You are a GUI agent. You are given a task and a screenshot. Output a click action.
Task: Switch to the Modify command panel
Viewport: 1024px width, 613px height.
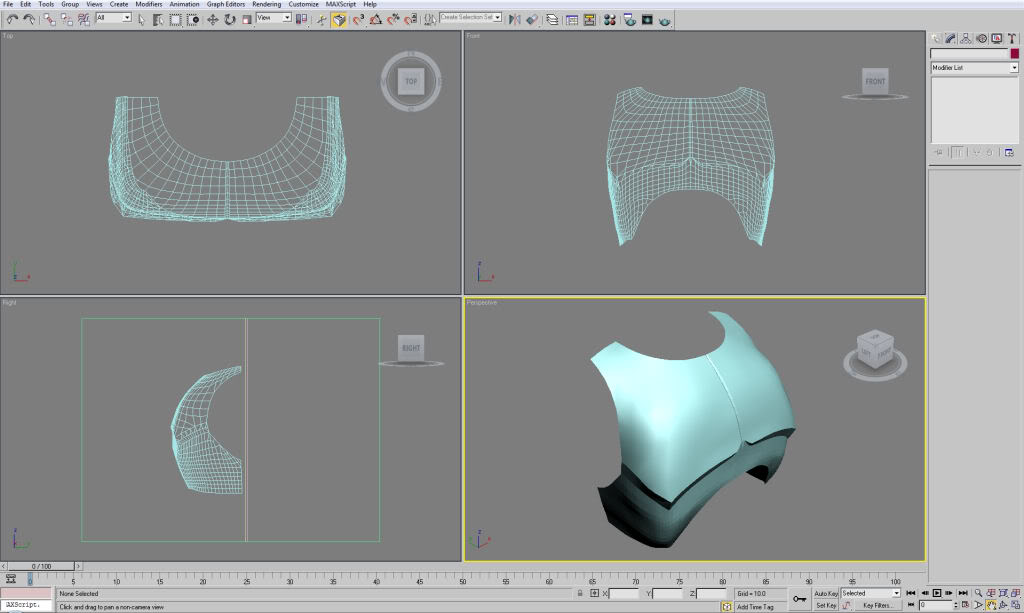950,38
